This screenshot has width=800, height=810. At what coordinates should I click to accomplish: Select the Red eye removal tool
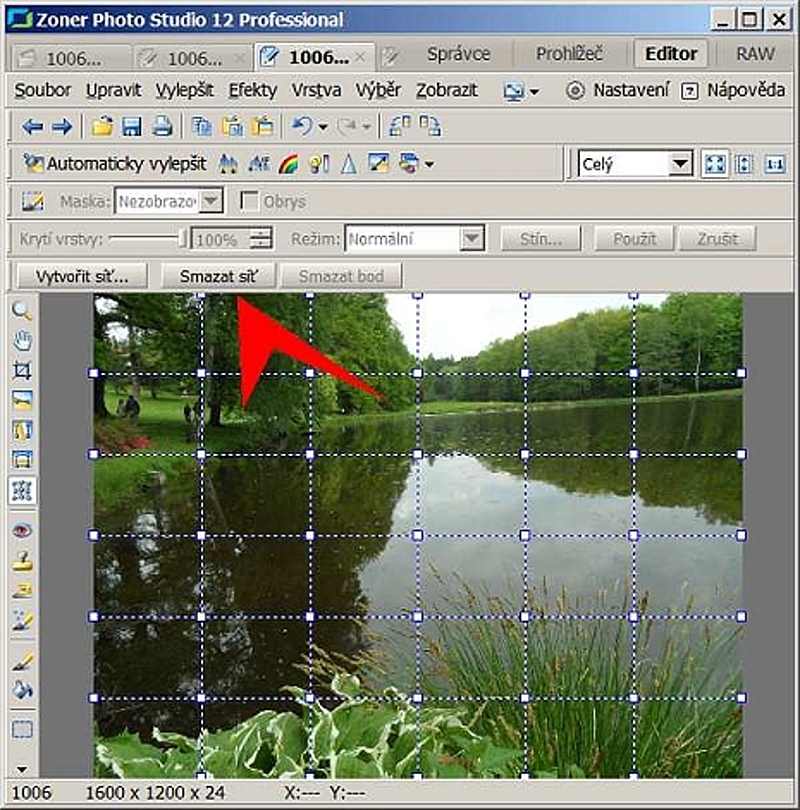coord(22,531)
